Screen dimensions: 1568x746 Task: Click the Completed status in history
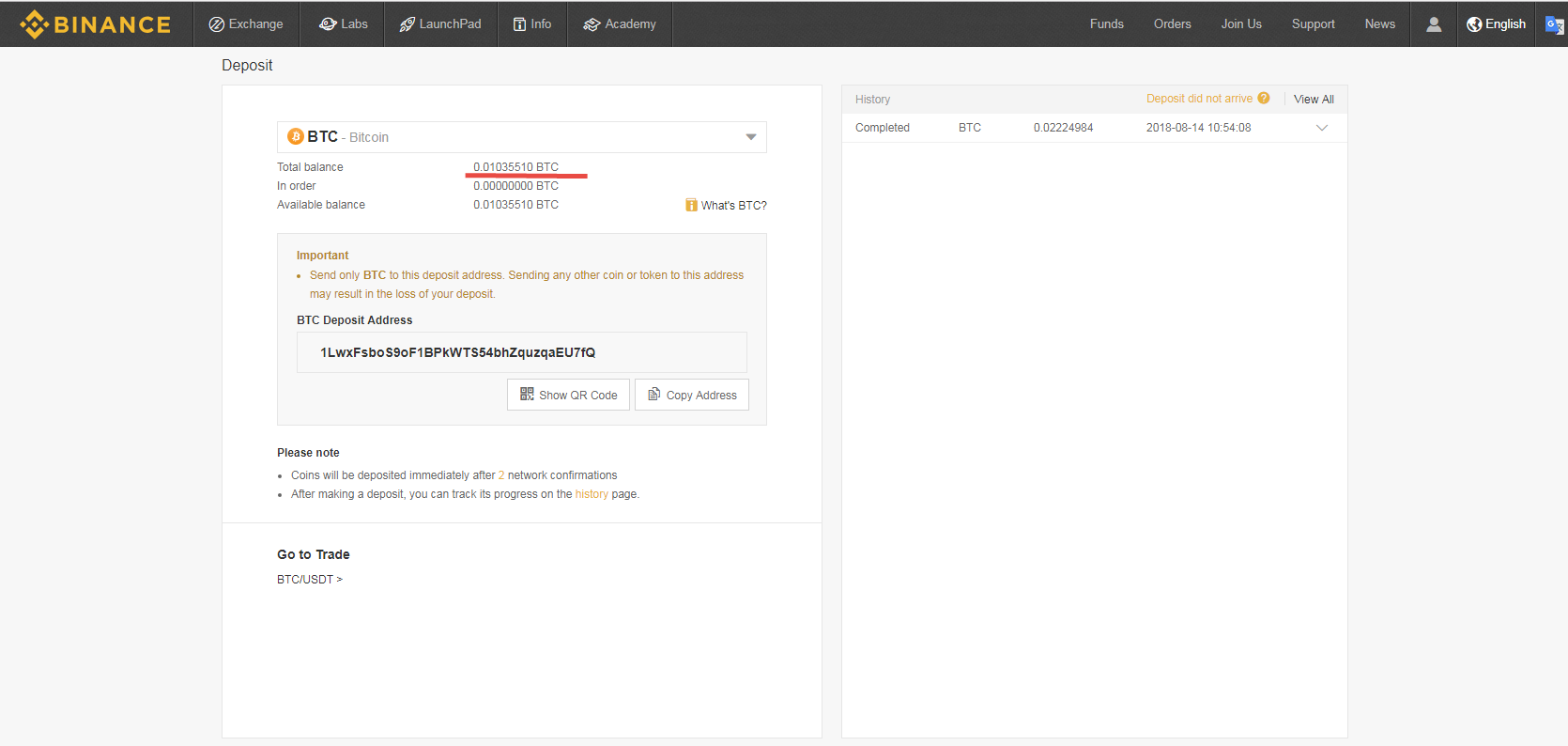(883, 128)
